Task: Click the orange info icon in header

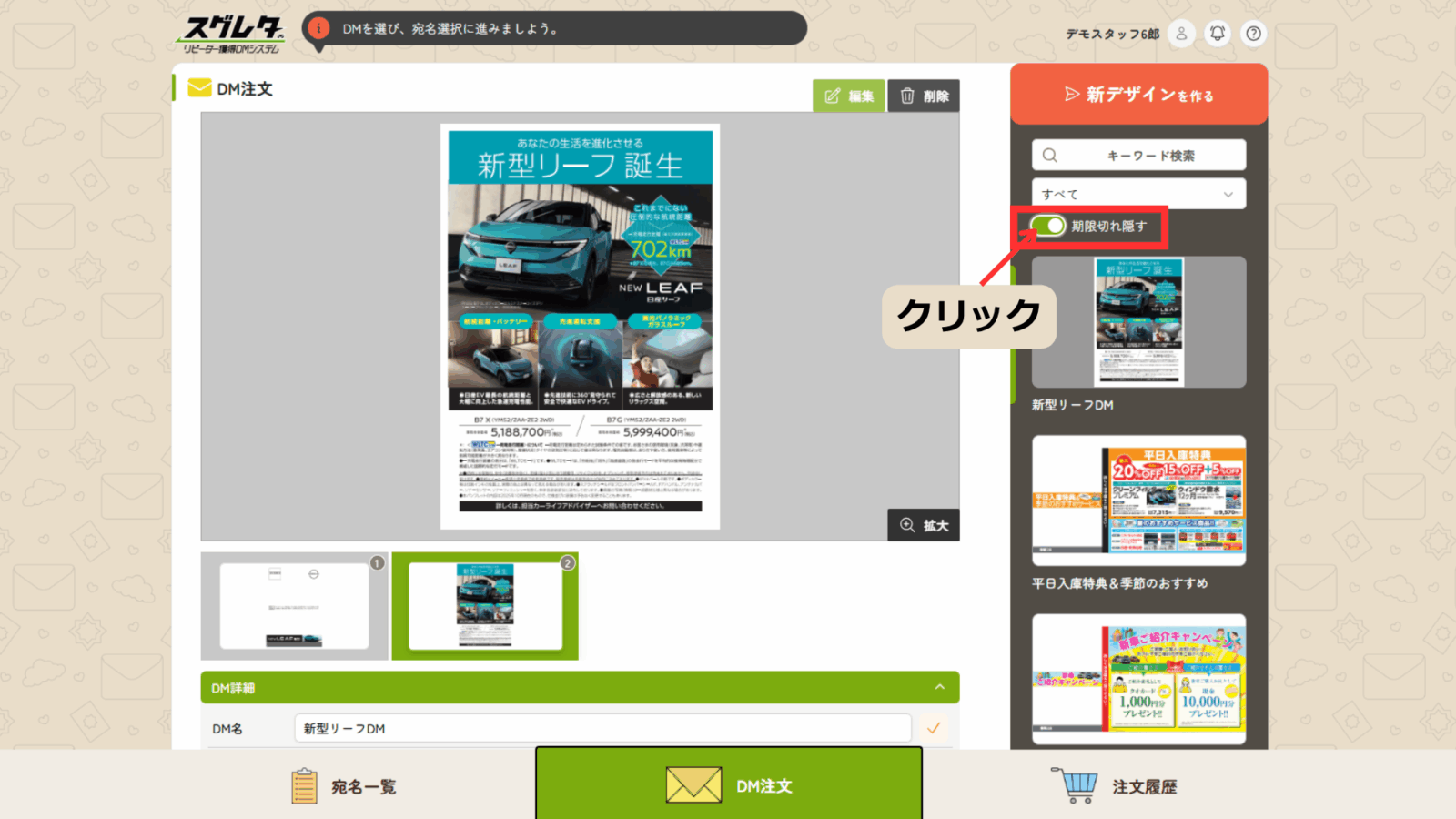Action: click(318, 28)
